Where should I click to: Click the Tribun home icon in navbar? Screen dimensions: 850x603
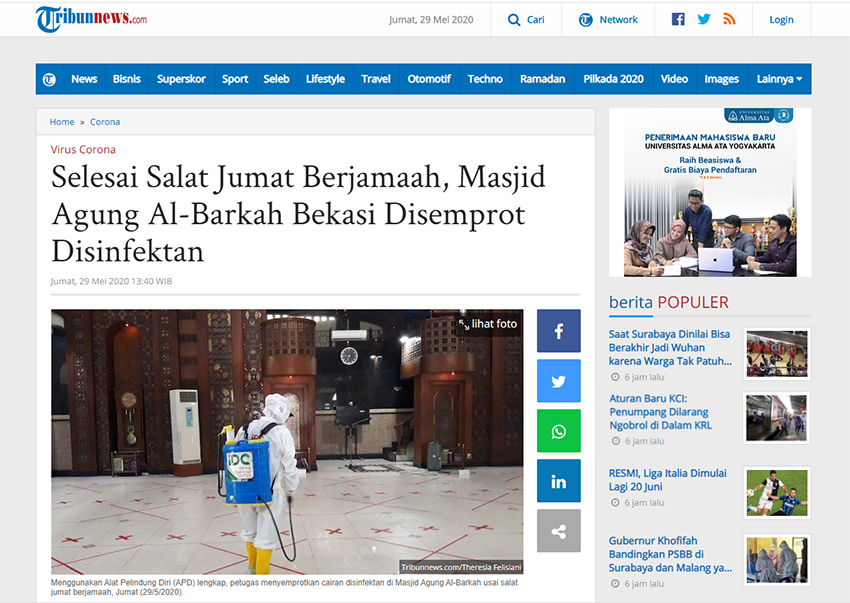49,79
